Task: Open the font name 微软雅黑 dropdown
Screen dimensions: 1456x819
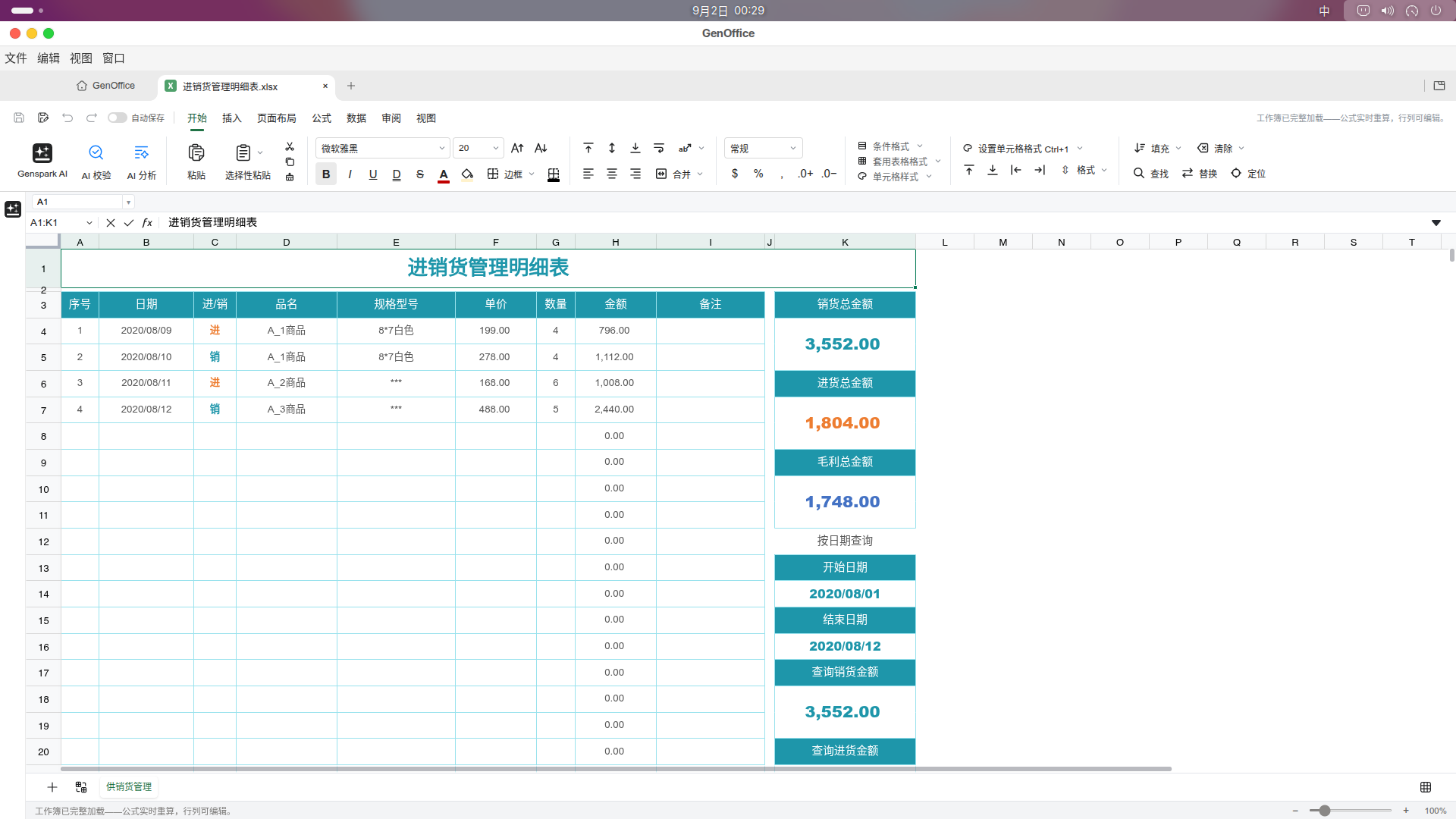Action: [383, 148]
